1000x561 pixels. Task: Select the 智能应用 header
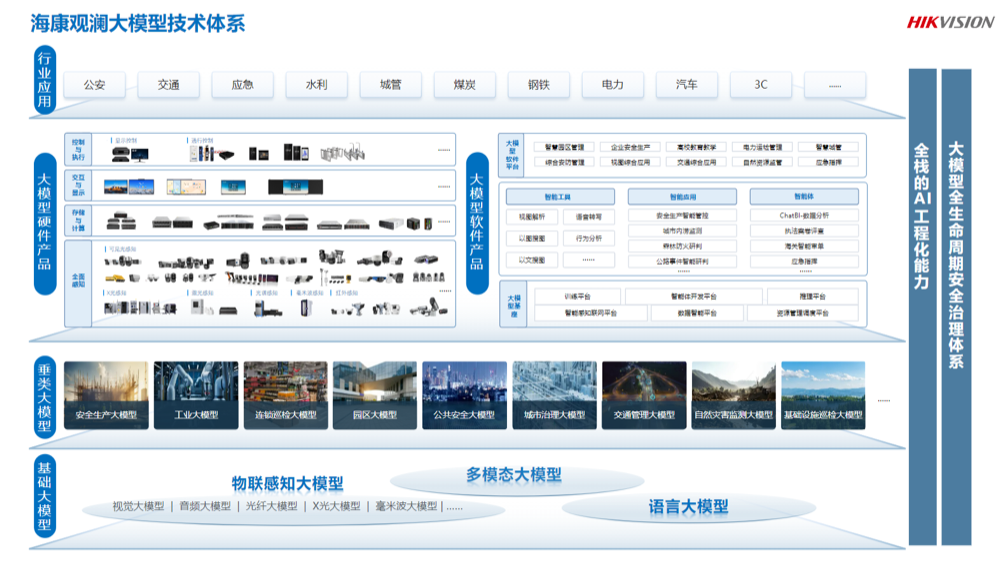(x=682, y=197)
